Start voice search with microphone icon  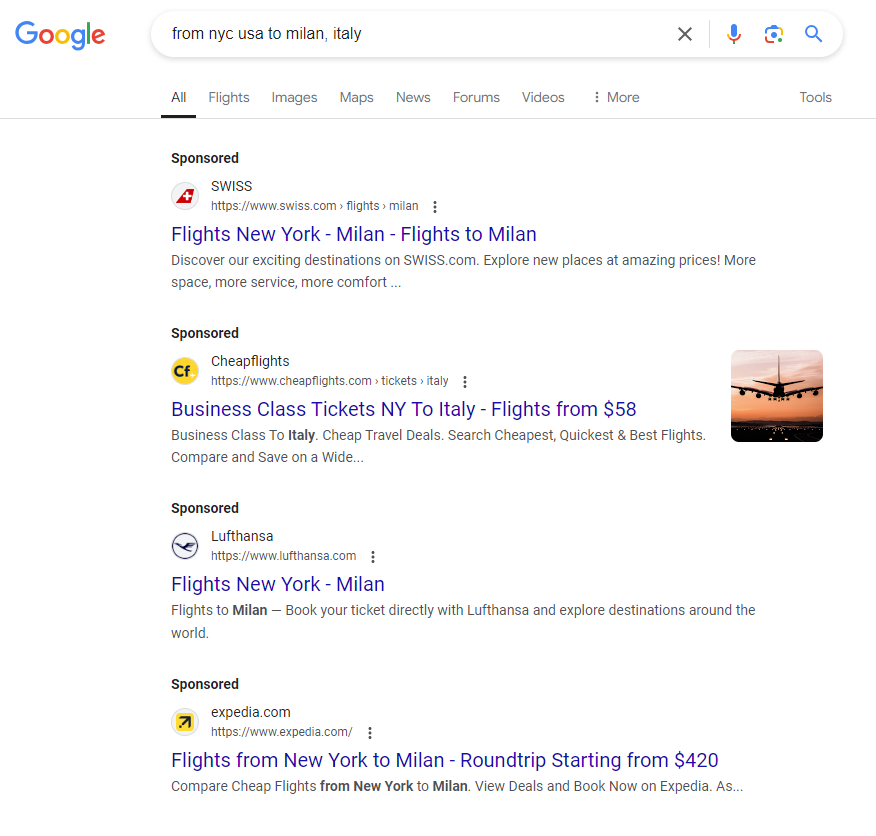734,34
